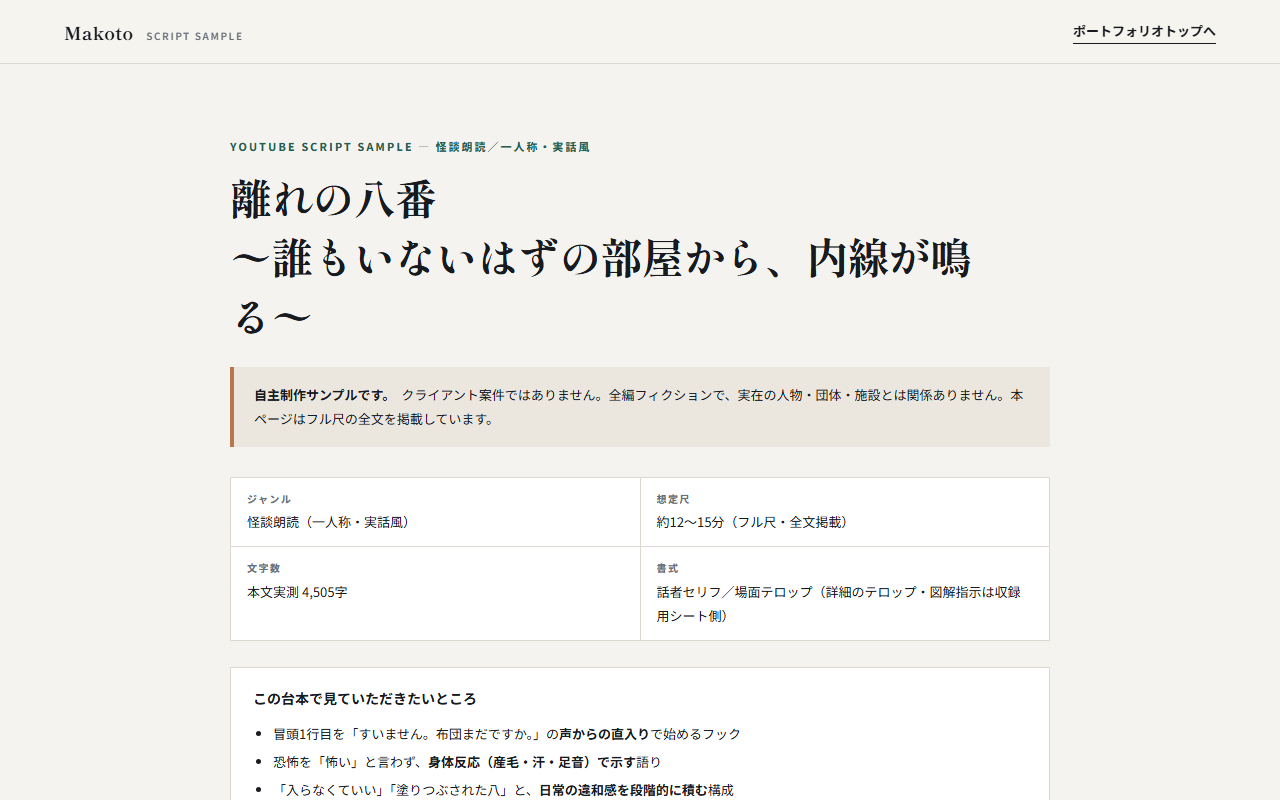This screenshot has width=1280, height=800.
Task: Click the 書式 label
Action: coord(667,568)
